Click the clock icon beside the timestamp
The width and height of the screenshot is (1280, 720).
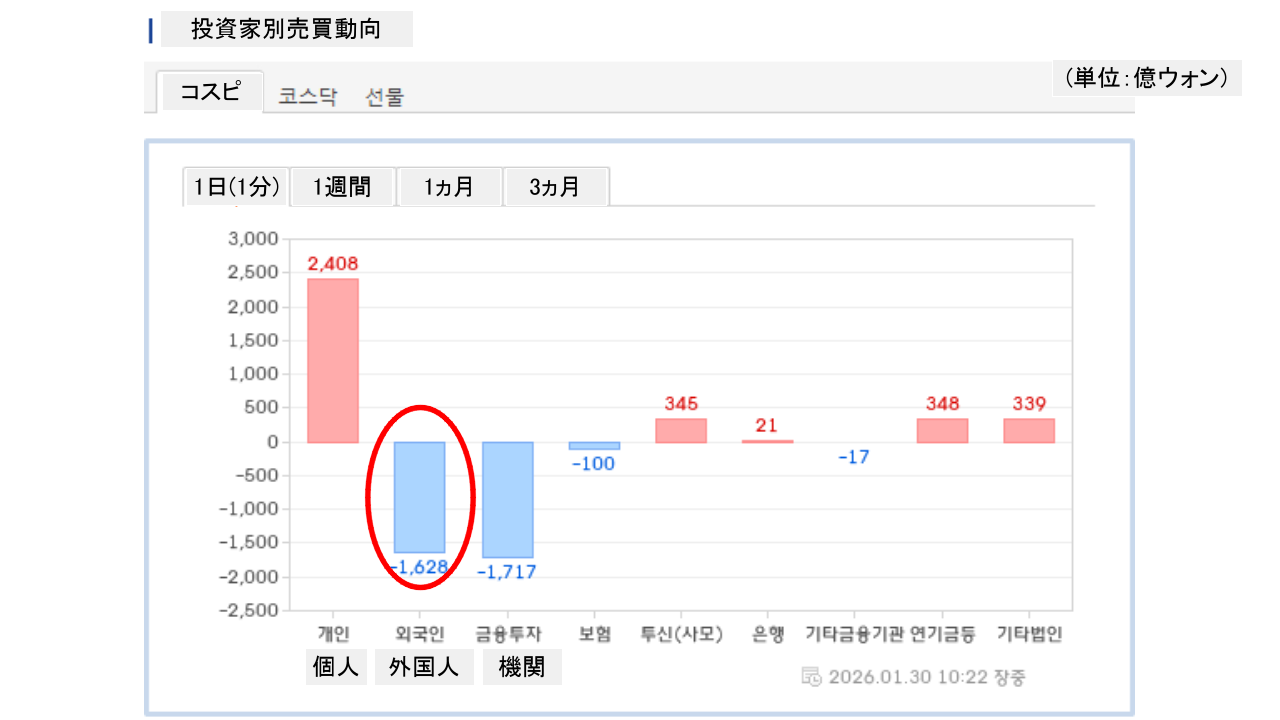point(812,677)
